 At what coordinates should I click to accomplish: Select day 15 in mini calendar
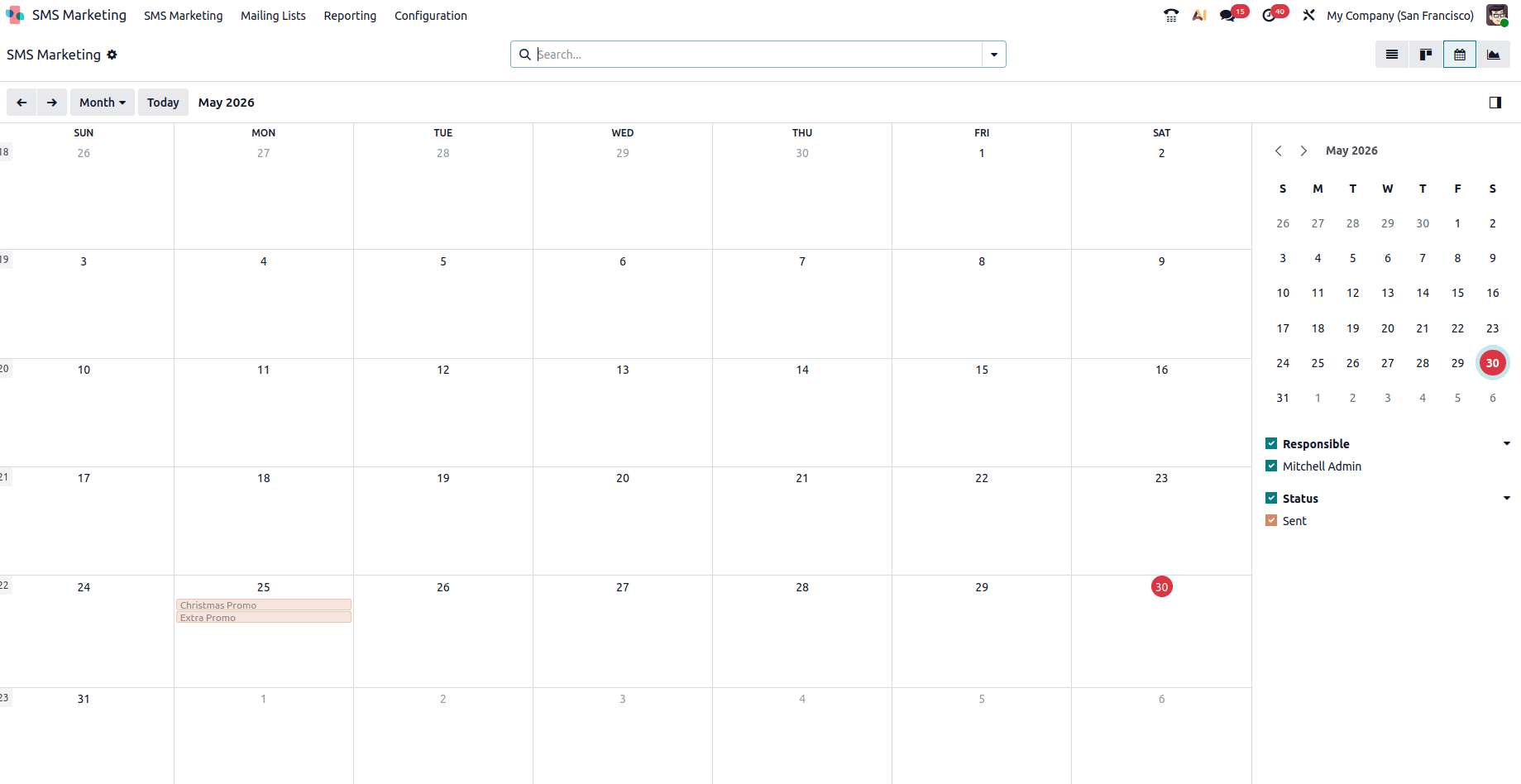tap(1457, 293)
